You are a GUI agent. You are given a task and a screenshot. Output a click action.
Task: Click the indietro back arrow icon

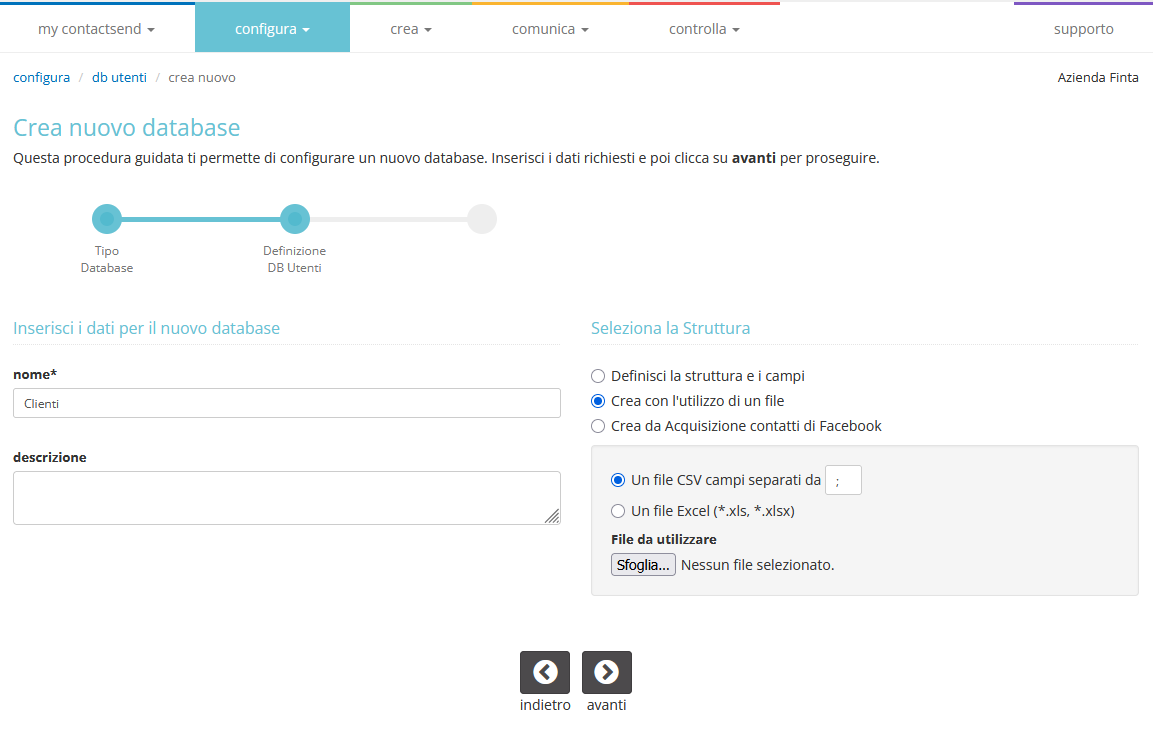545,672
